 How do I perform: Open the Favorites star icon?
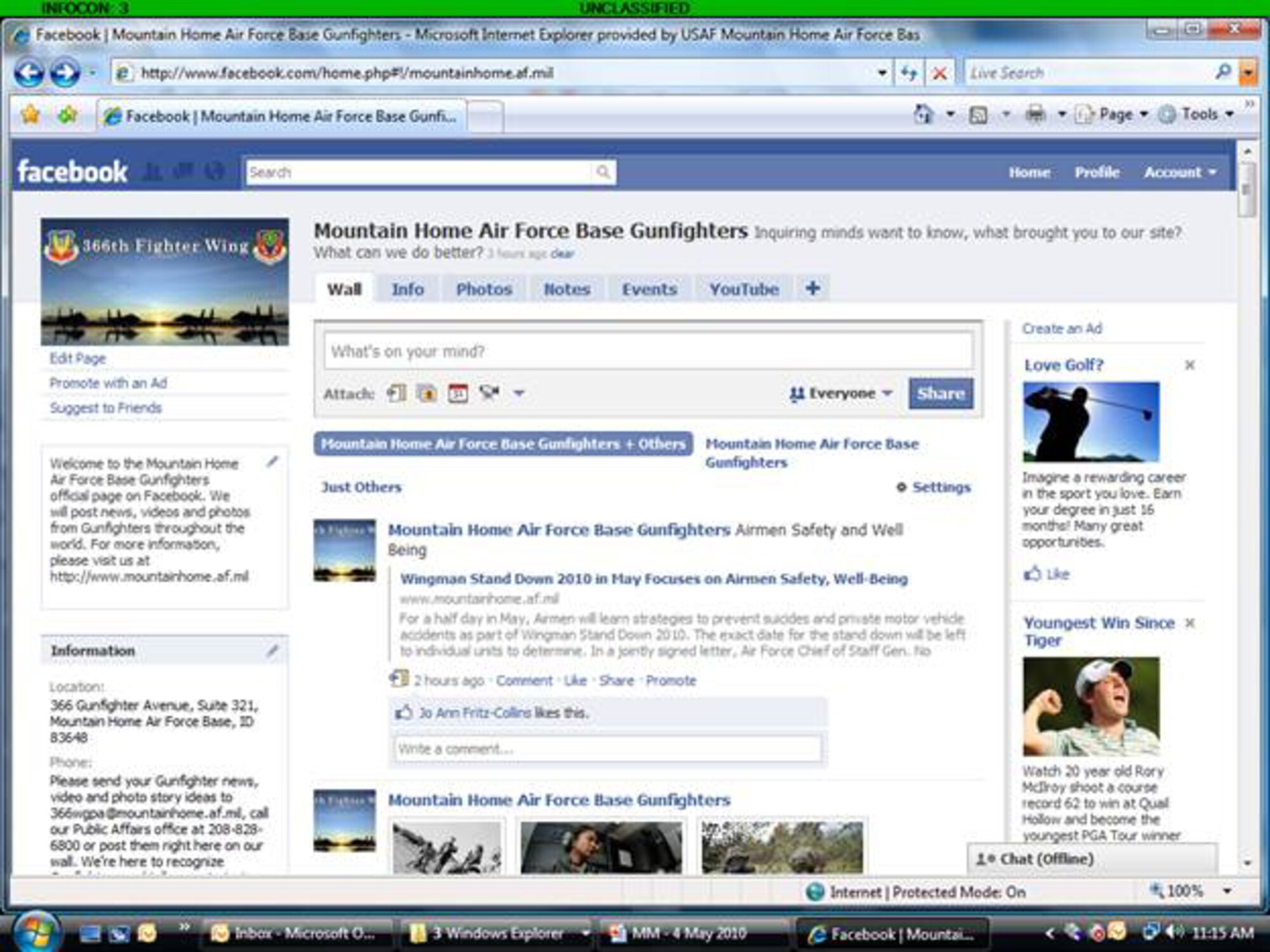[30, 115]
